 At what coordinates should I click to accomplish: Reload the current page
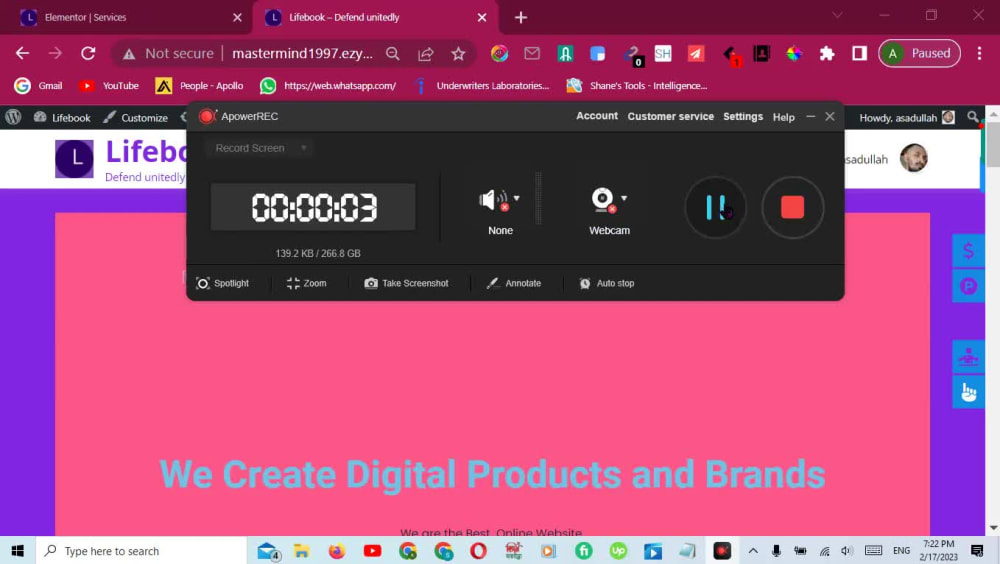88,54
